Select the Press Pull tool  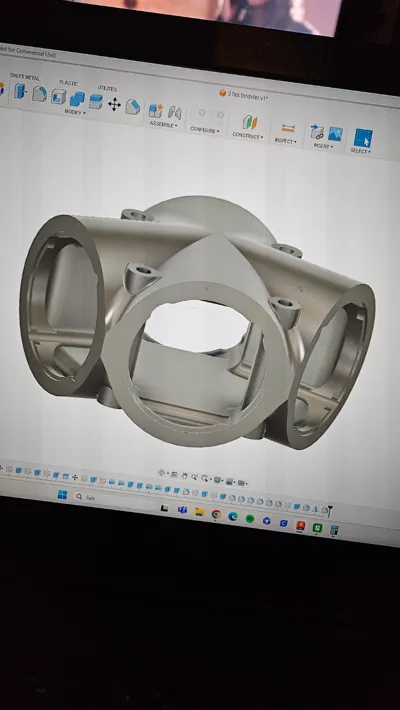[x=20, y=91]
